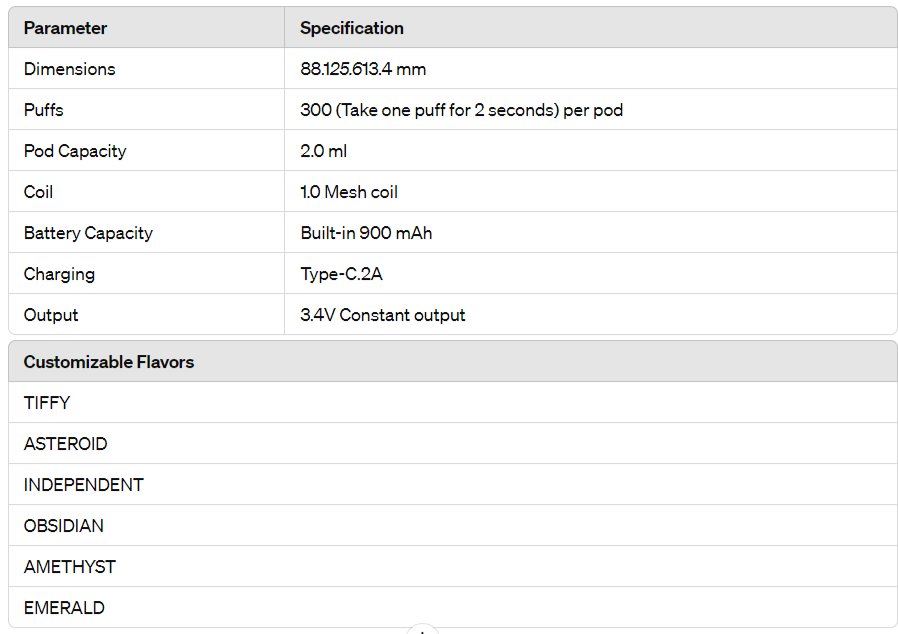The height and width of the screenshot is (634, 898).
Task: Select the TIFFY flavor row
Action: click(x=452, y=403)
